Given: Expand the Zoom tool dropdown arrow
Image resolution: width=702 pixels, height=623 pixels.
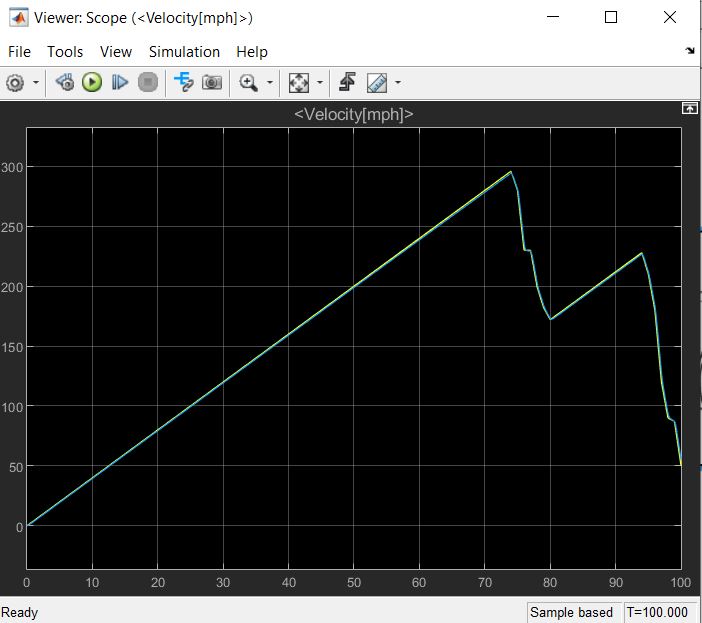Looking at the screenshot, I should [269, 83].
